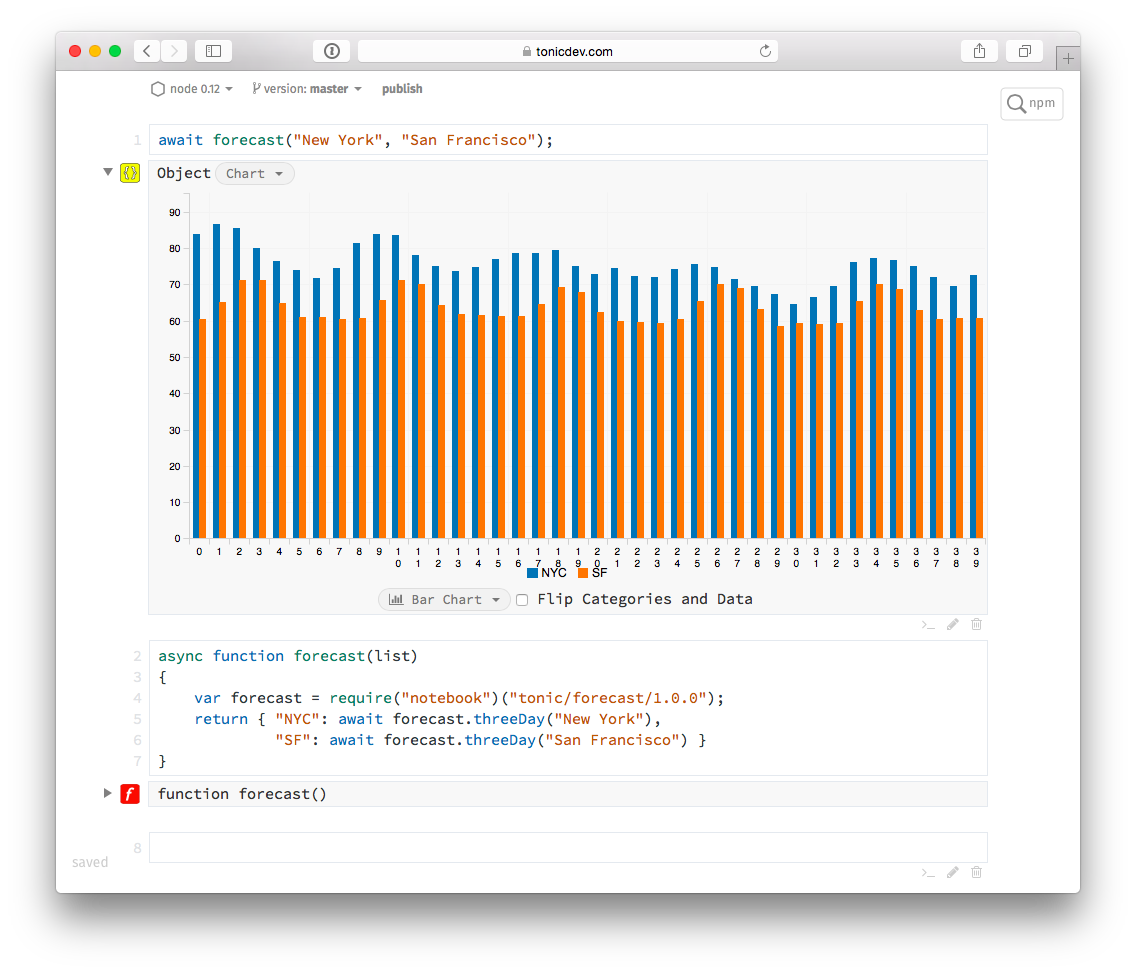1136x973 pixels.
Task: Open the version: master dropdown
Action: [307, 89]
